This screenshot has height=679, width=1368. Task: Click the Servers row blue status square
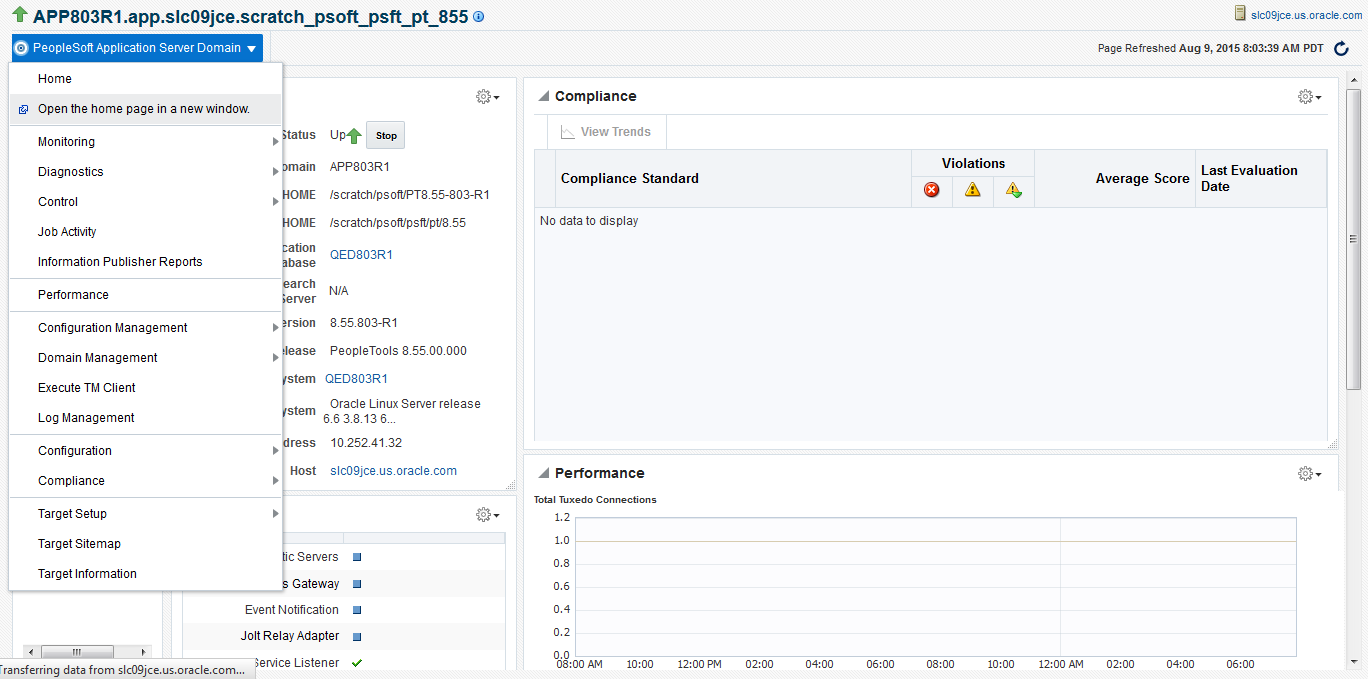click(x=357, y=557)
